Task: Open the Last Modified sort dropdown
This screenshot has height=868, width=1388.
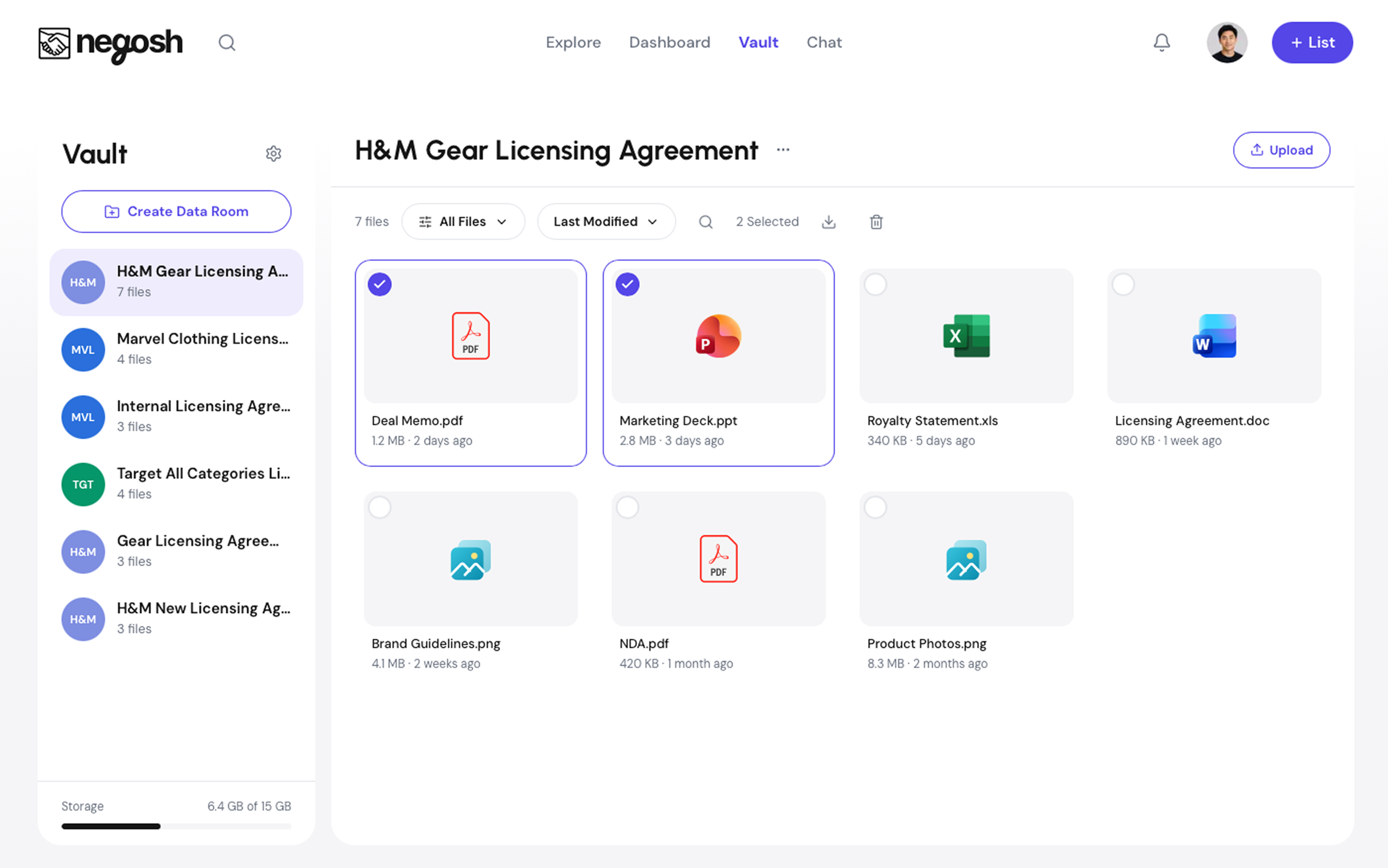Action: click(x=606, y=221)
